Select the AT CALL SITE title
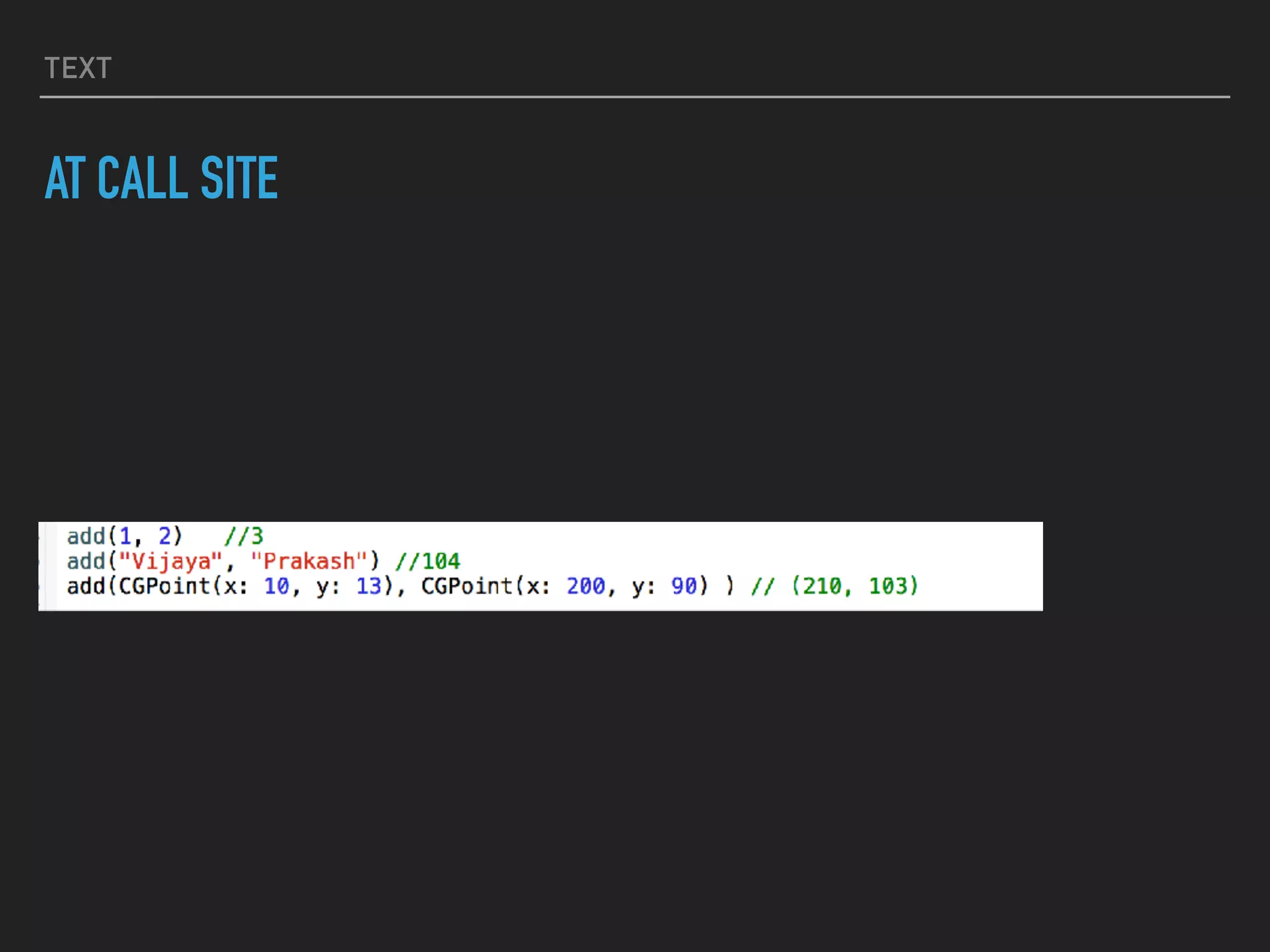The height and width of the screenshot is (952, 1270). (161, 178)
